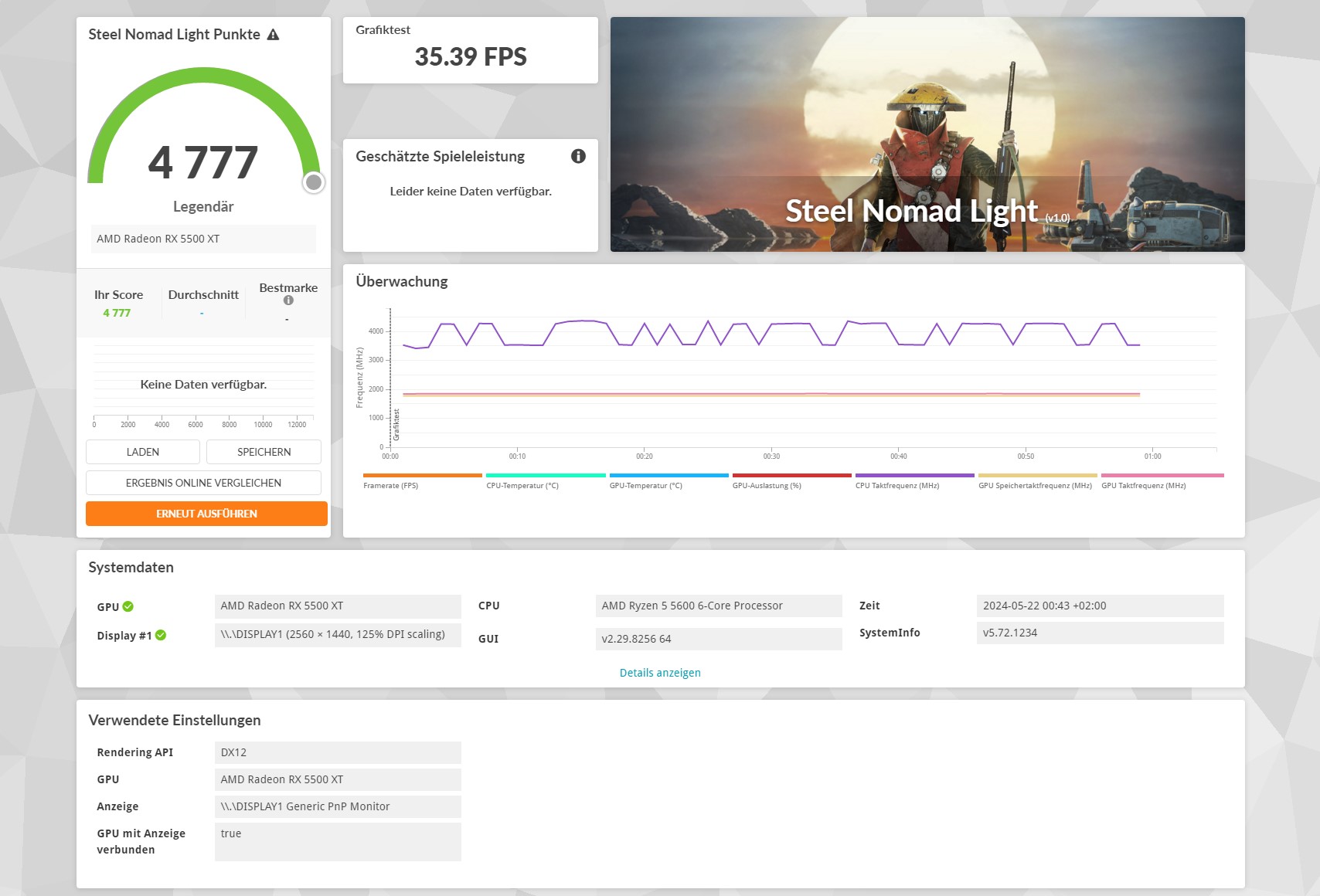The width and height of the screenshot is (1320, 896).
Task: Click the 4 777 score in the gauge
Action: point(203,162)
